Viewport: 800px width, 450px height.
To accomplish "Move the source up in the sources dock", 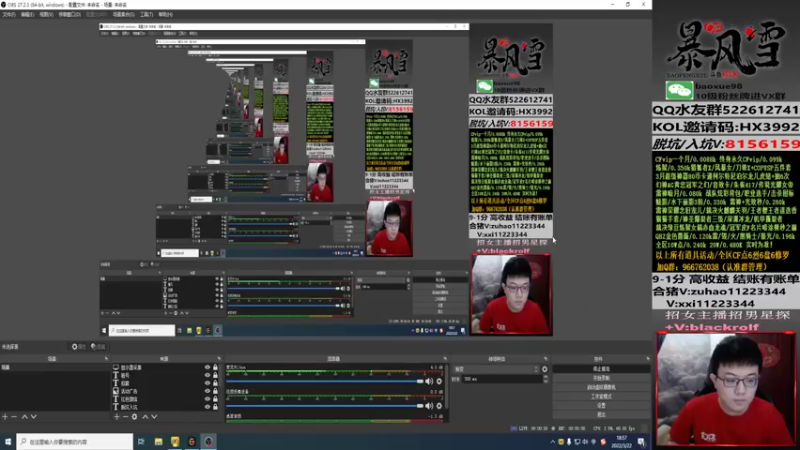I will pos(145,417).
